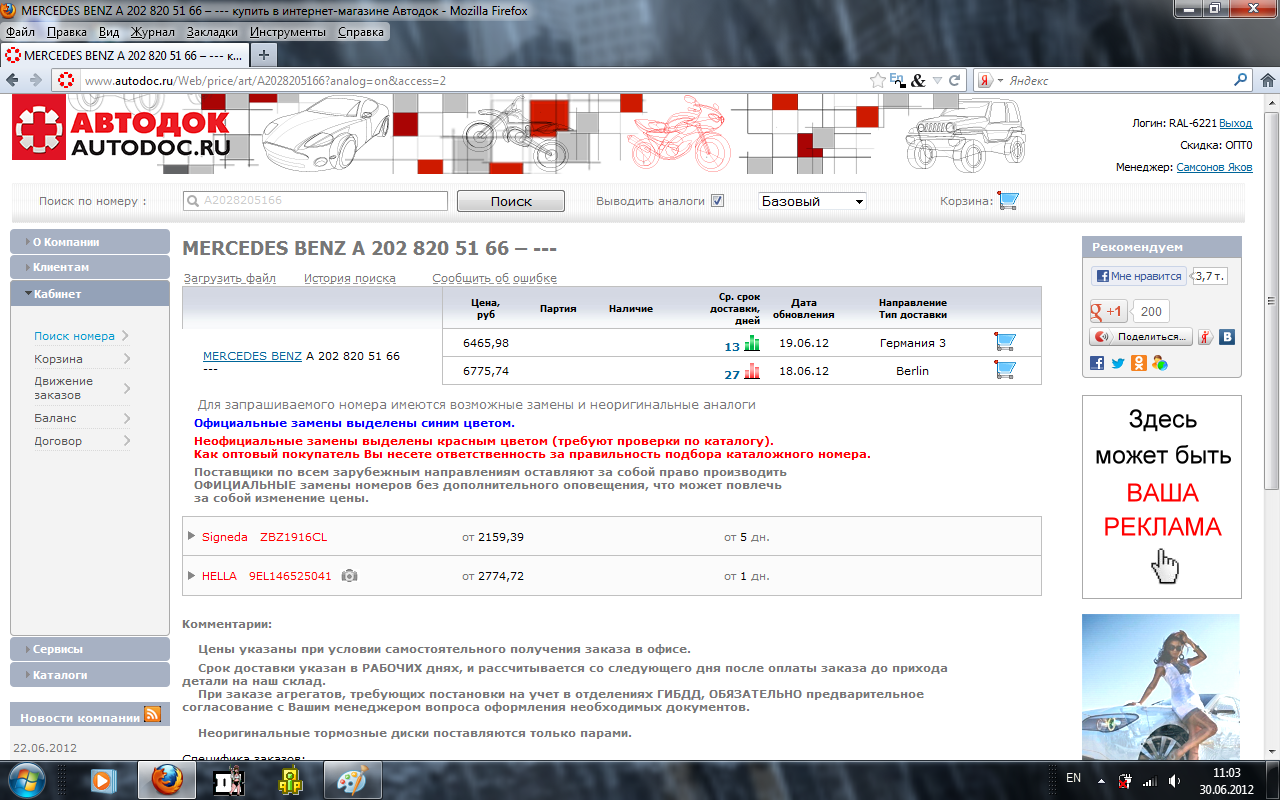This screenshot has height=800, width=1280.
Task: Click the green delivery statistics bar icon
Action: (x=752, y=344)
